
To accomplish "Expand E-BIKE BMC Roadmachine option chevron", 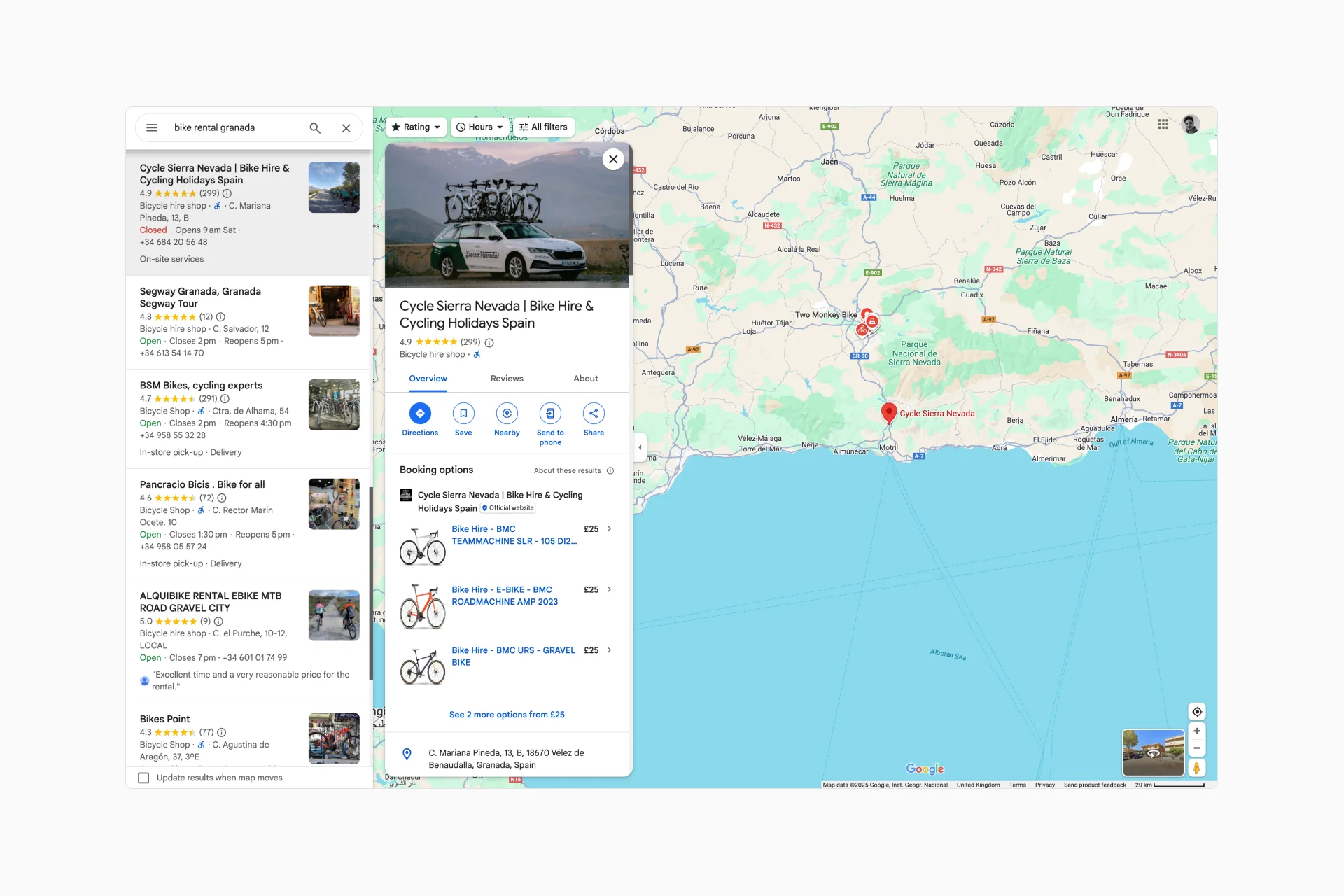I will [609, 590].
